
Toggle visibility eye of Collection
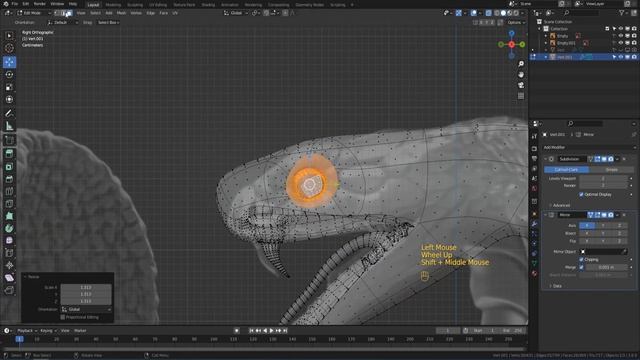[x=620, y=29]
